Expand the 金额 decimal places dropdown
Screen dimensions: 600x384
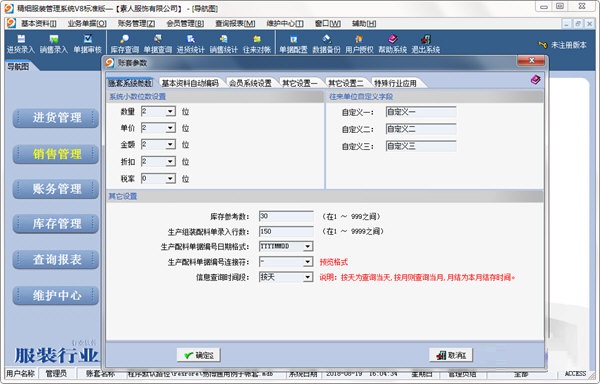click(170, 145)
